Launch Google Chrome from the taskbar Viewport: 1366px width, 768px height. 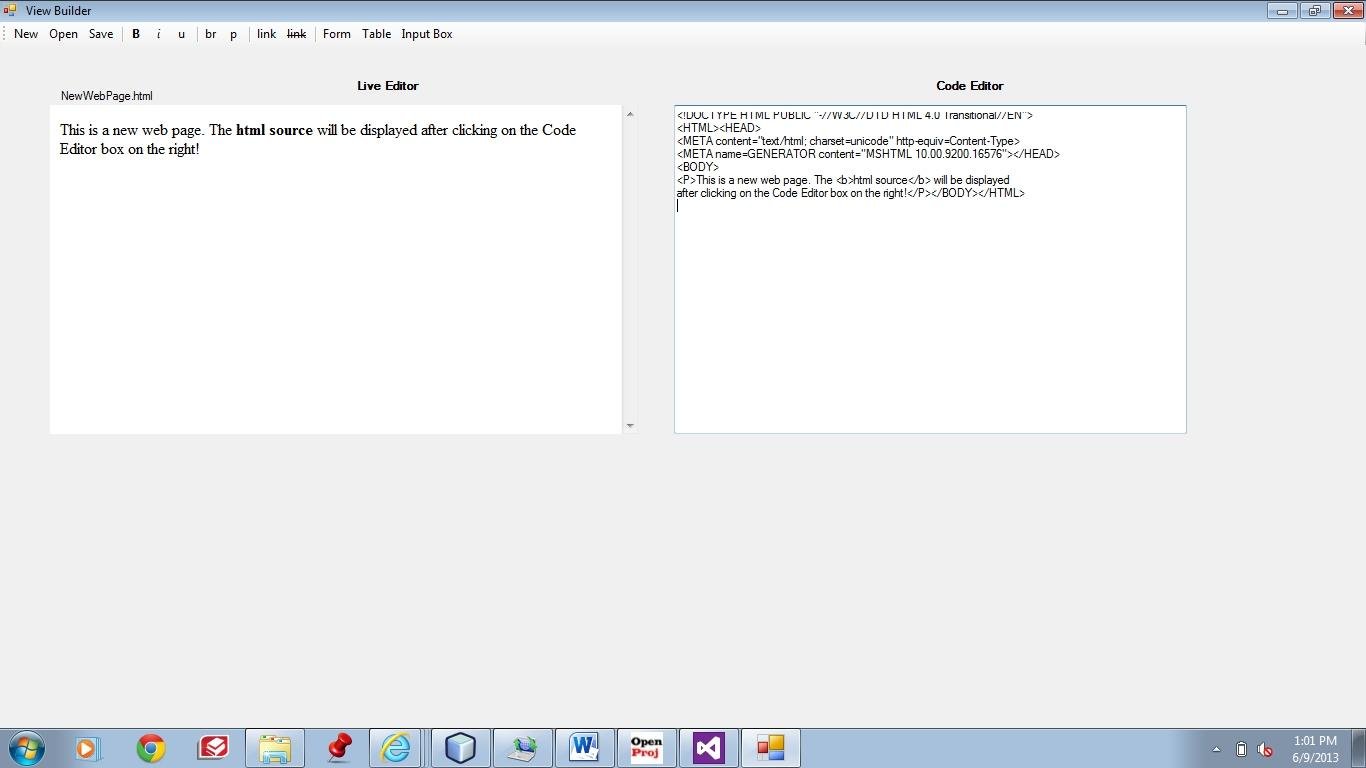tap(150, 747)
